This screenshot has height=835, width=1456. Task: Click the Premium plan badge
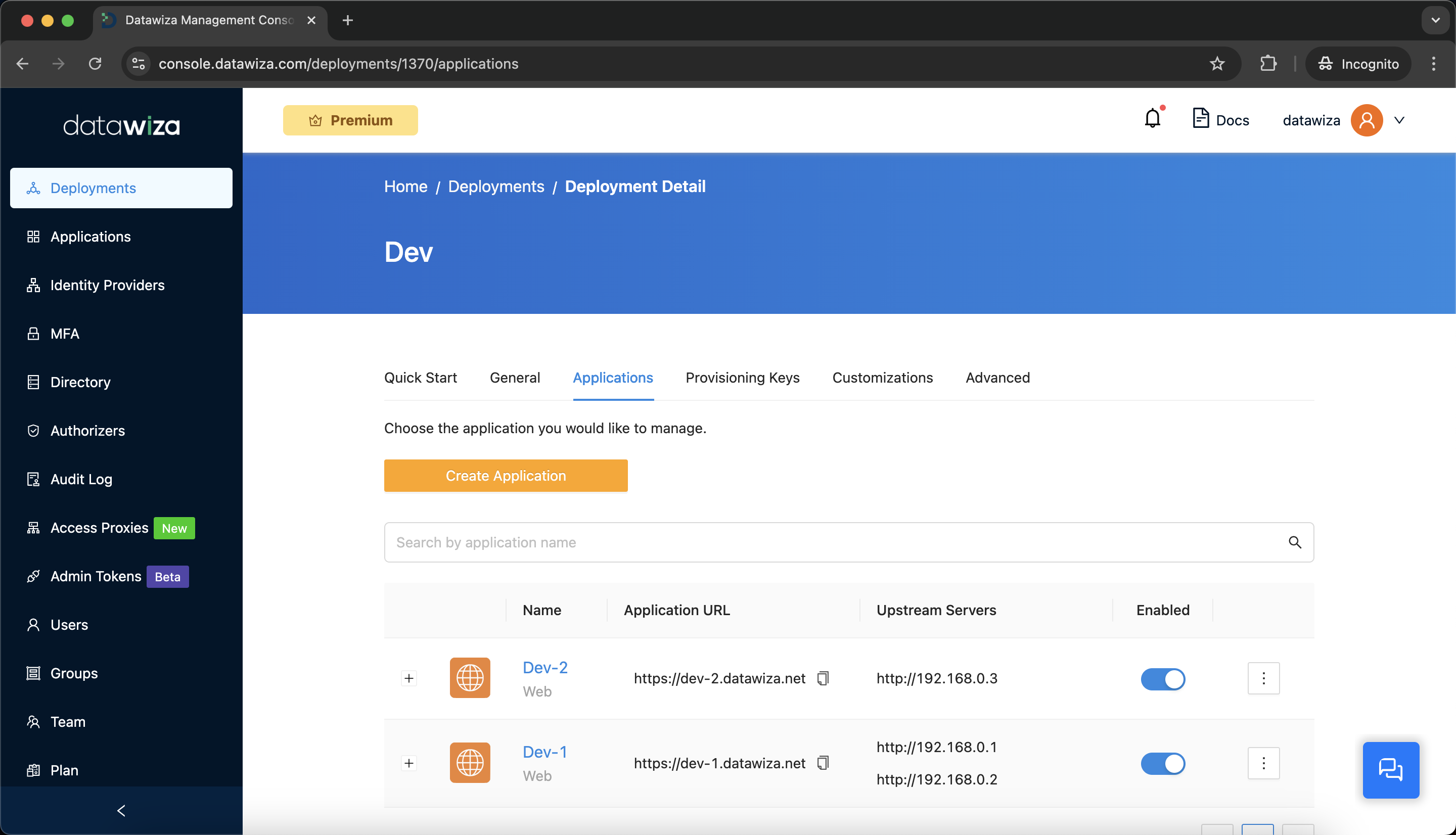tap(350, 120)
